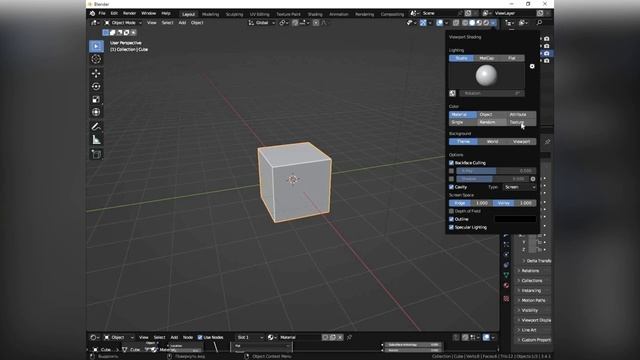Image resolution: width=640 pixels, height=360 pixels.
Task: Click outliner search magnifier icon
Action: tap(539, 23)
